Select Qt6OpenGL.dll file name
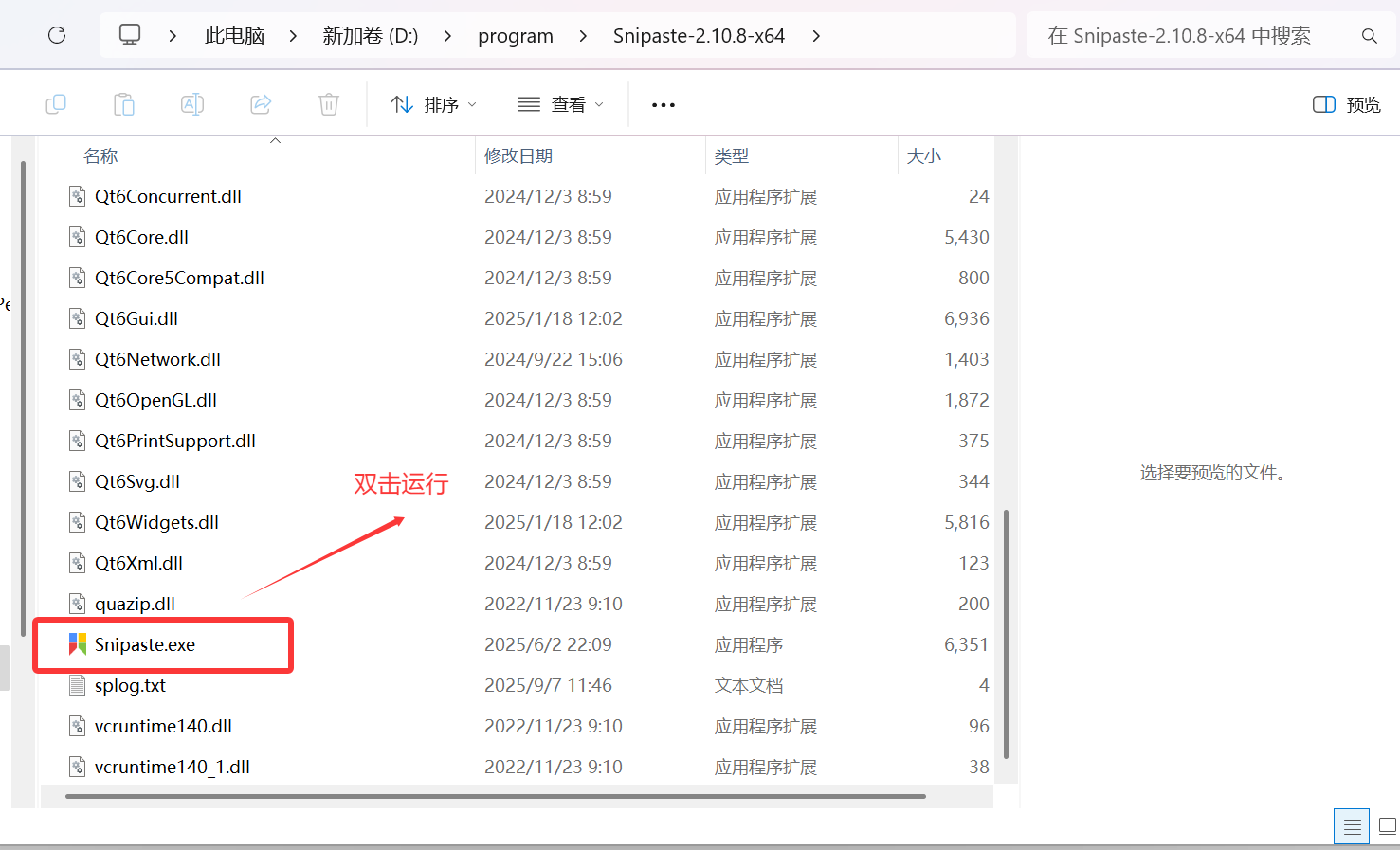 point(155,400)
